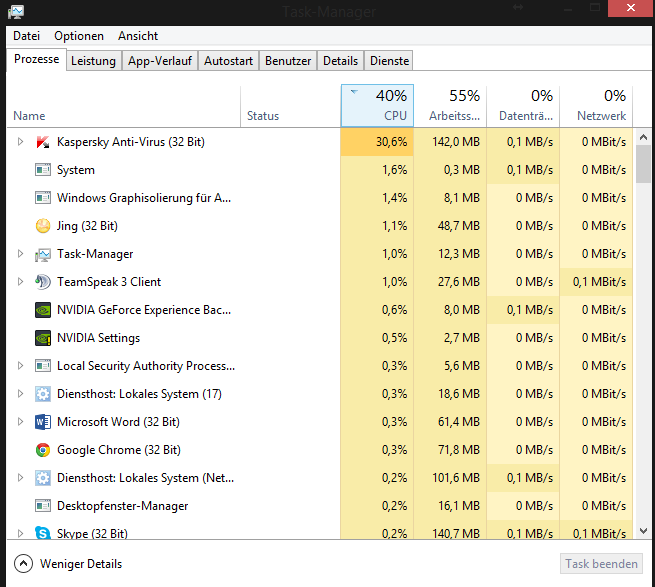Switch to the Benutzer tab
The image size is (655, 587).
(x=288, y=61)
